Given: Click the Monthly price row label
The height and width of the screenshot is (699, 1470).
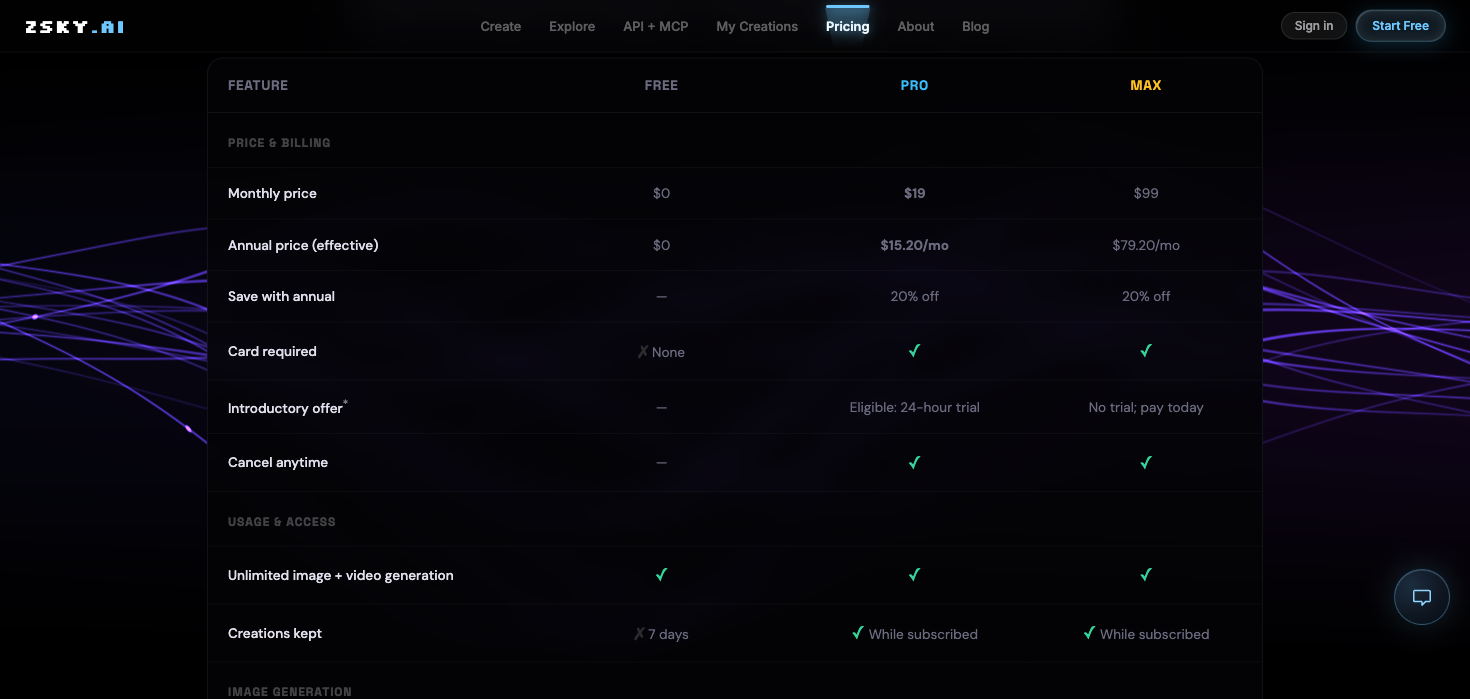Looking at the screenshot, I should tap(272, 193).
